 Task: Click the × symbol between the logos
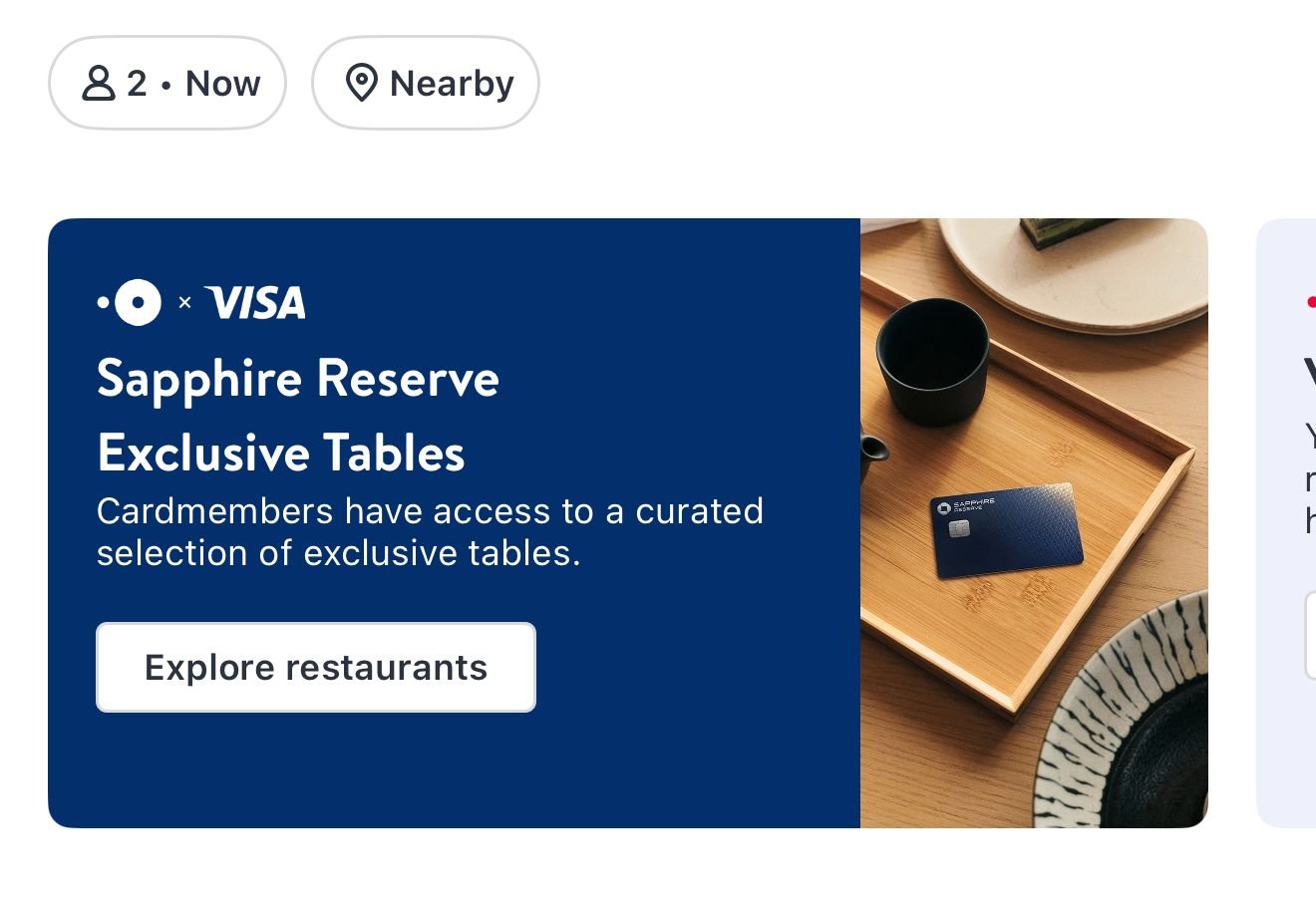pos(184,303)
